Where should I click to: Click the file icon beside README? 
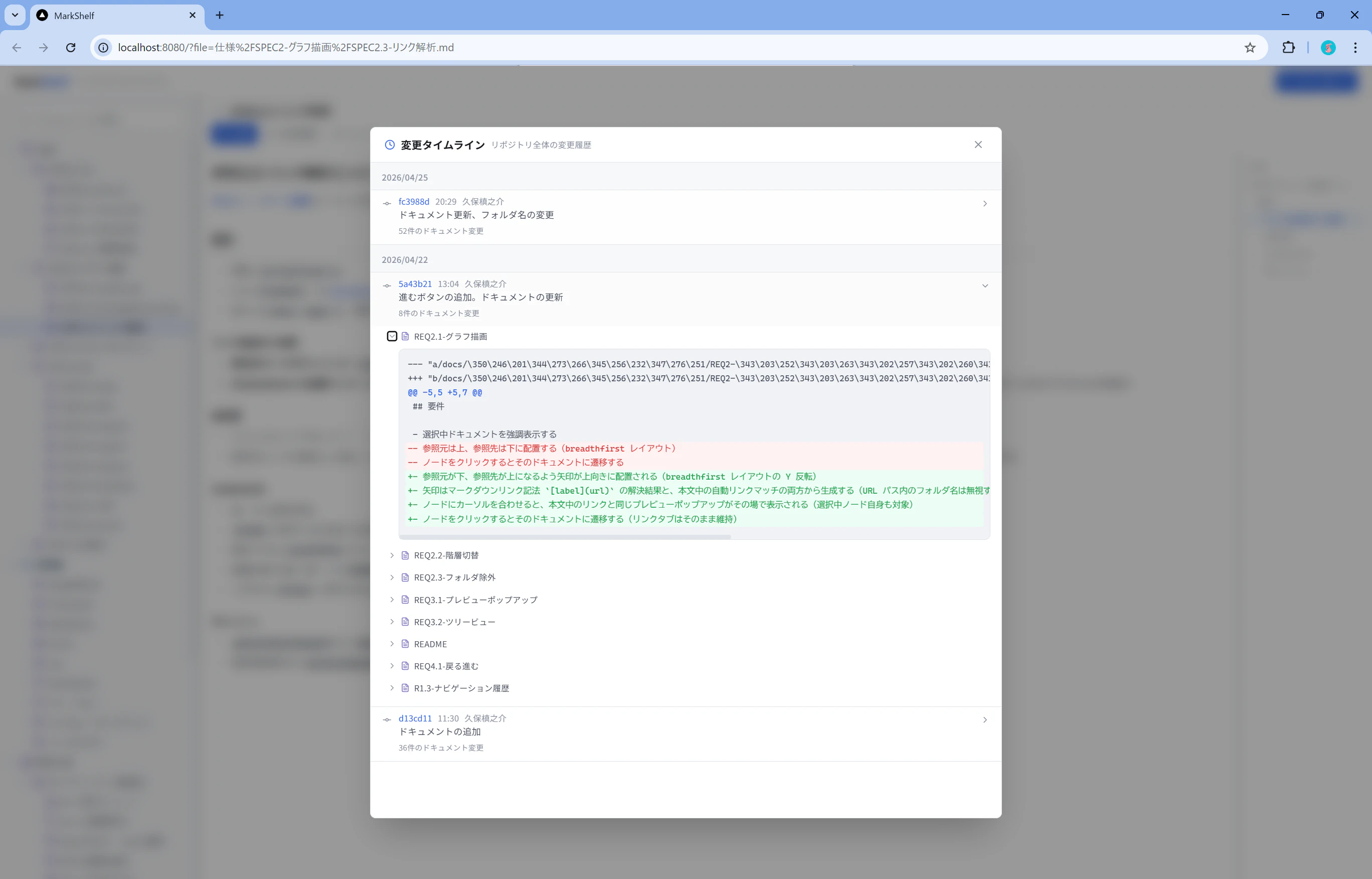405,644
